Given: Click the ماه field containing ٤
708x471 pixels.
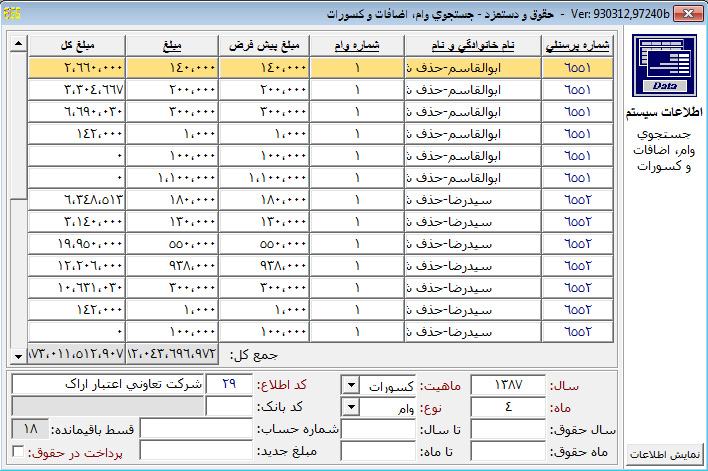Looking at the screenshot, I should pyautogui.click(x=508, y=407).
